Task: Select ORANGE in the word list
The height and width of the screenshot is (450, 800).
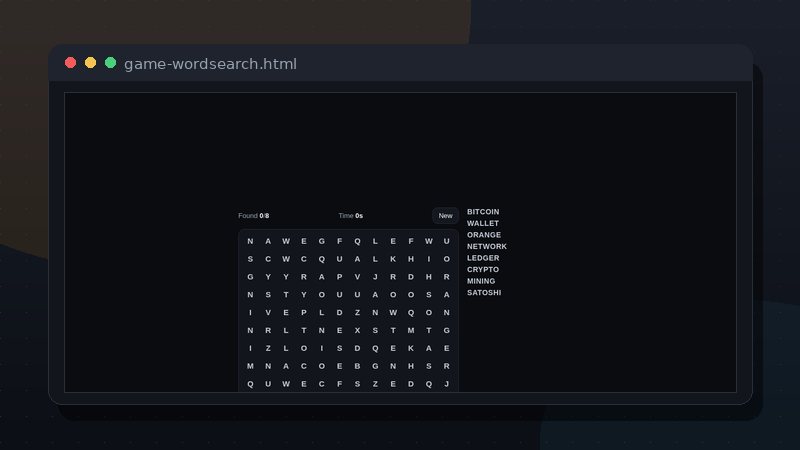Action: (484, 235)
